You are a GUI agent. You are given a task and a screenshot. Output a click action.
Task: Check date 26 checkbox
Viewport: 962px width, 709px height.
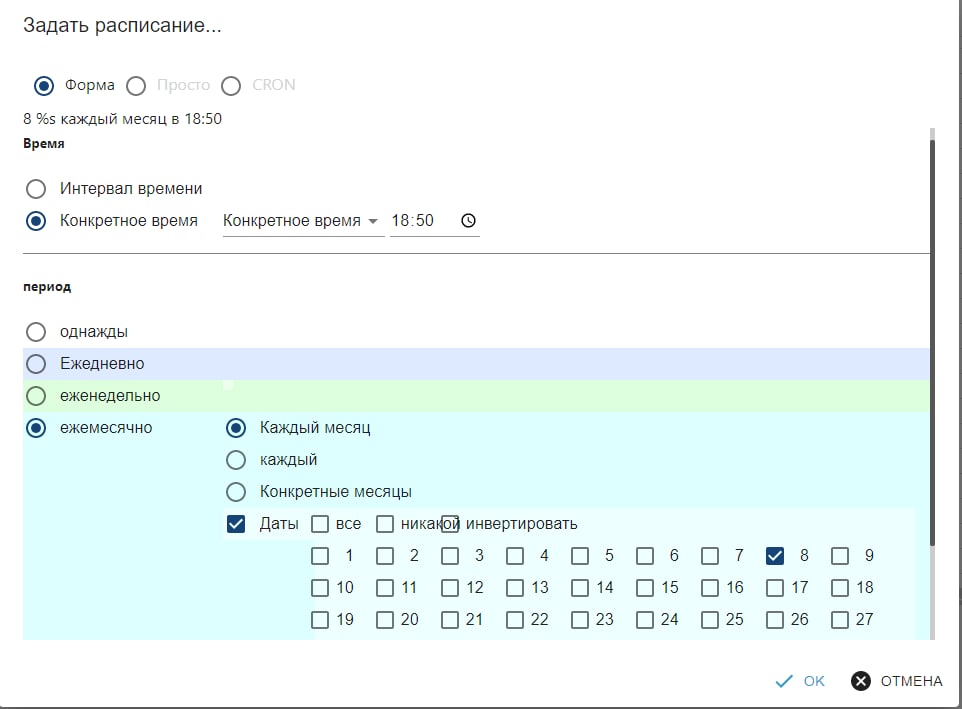(775, 619)
